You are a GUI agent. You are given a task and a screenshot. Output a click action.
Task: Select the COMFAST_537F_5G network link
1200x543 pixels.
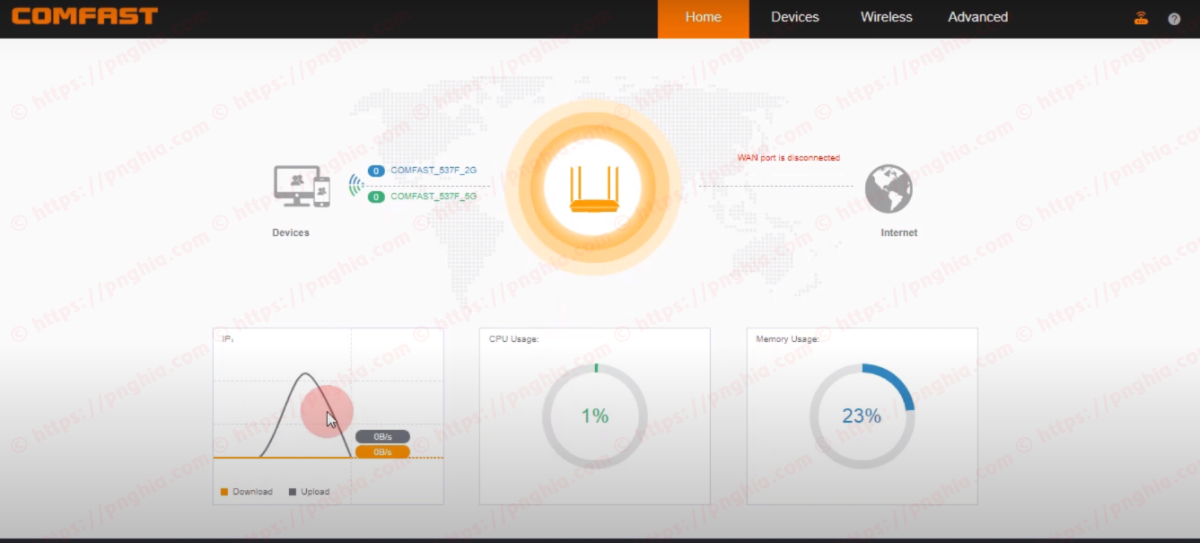click(434, 197)
